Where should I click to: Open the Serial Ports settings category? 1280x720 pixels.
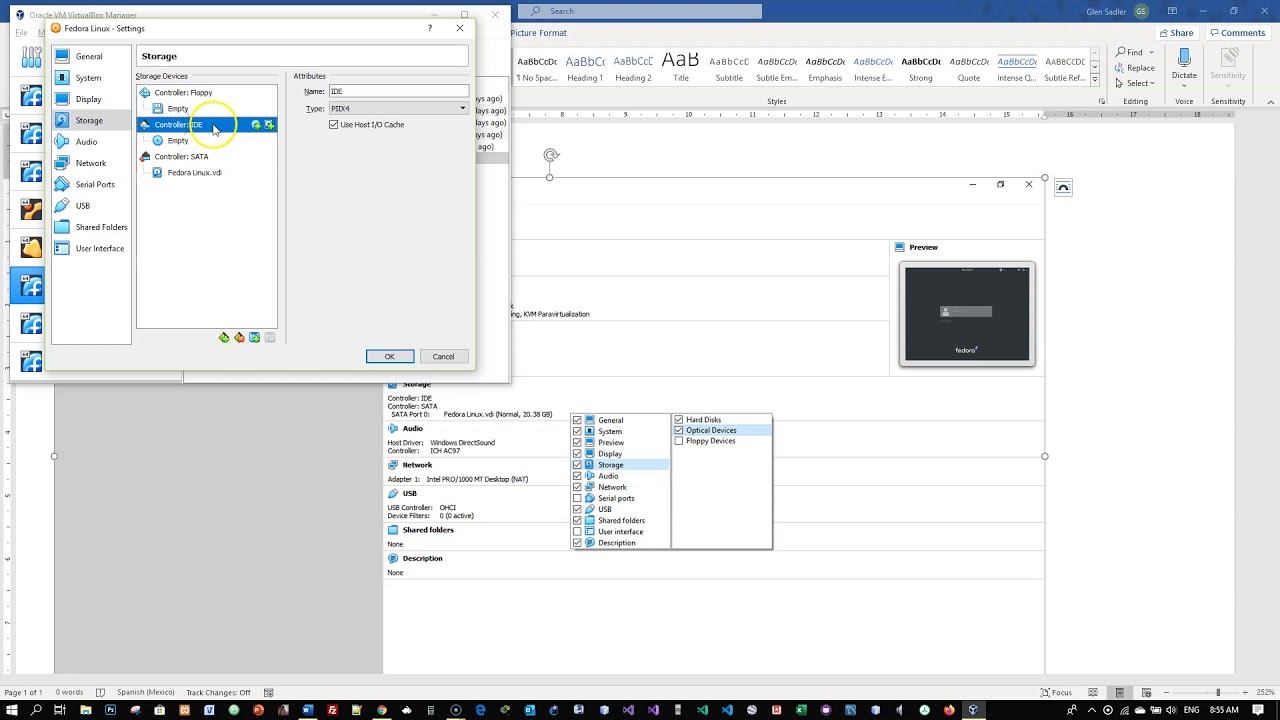[x=91, y=184]
